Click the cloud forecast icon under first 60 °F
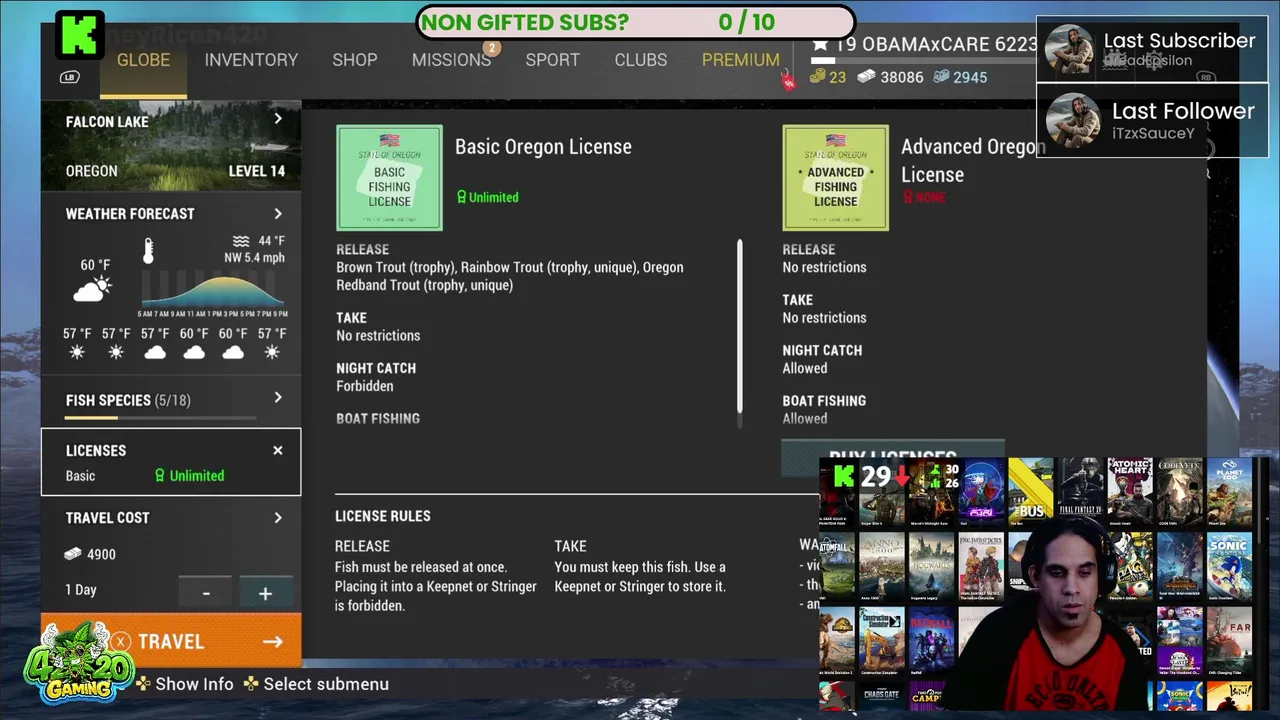 (x=194, y=352)
